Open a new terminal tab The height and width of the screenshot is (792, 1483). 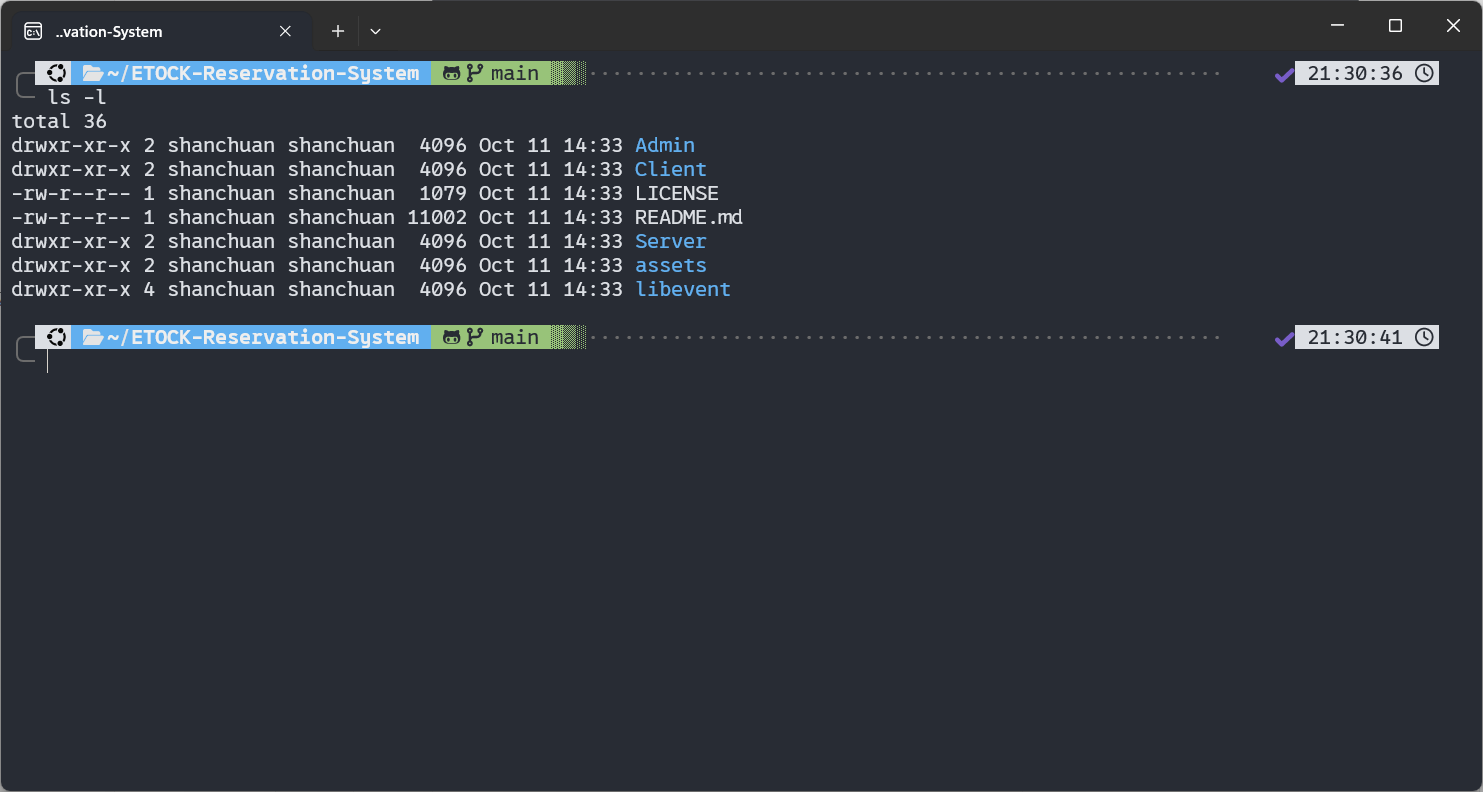coord(338,31)
